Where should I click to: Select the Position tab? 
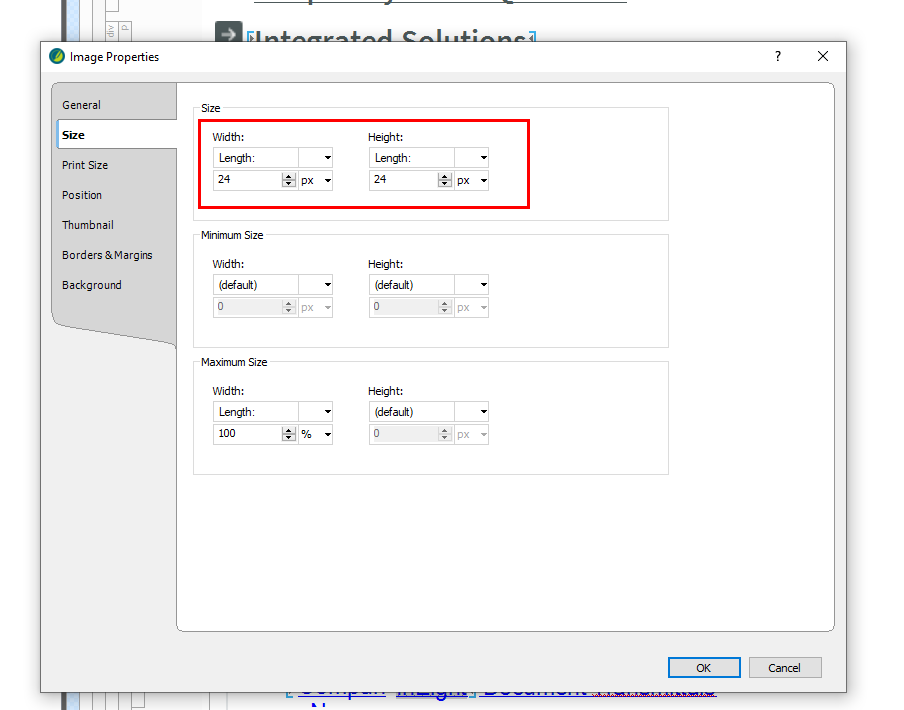click(82, 195)
